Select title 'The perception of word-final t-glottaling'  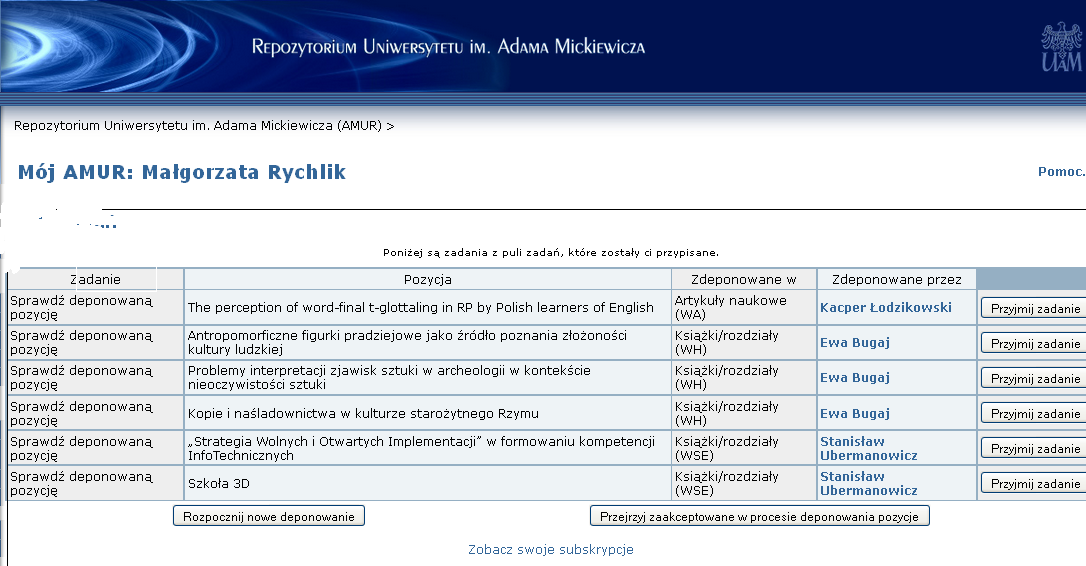(420, 308)
